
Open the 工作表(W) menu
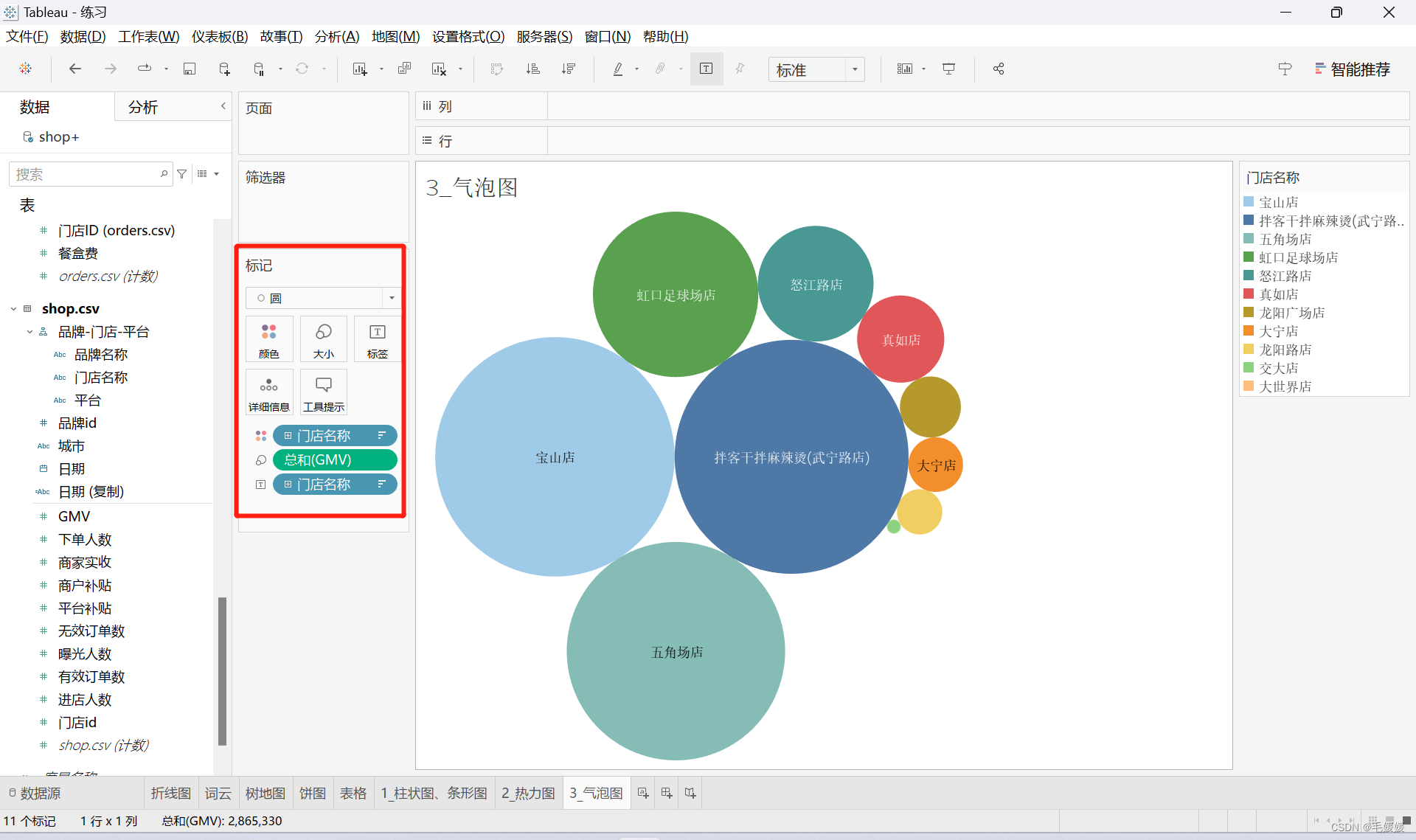click(148, 36)
